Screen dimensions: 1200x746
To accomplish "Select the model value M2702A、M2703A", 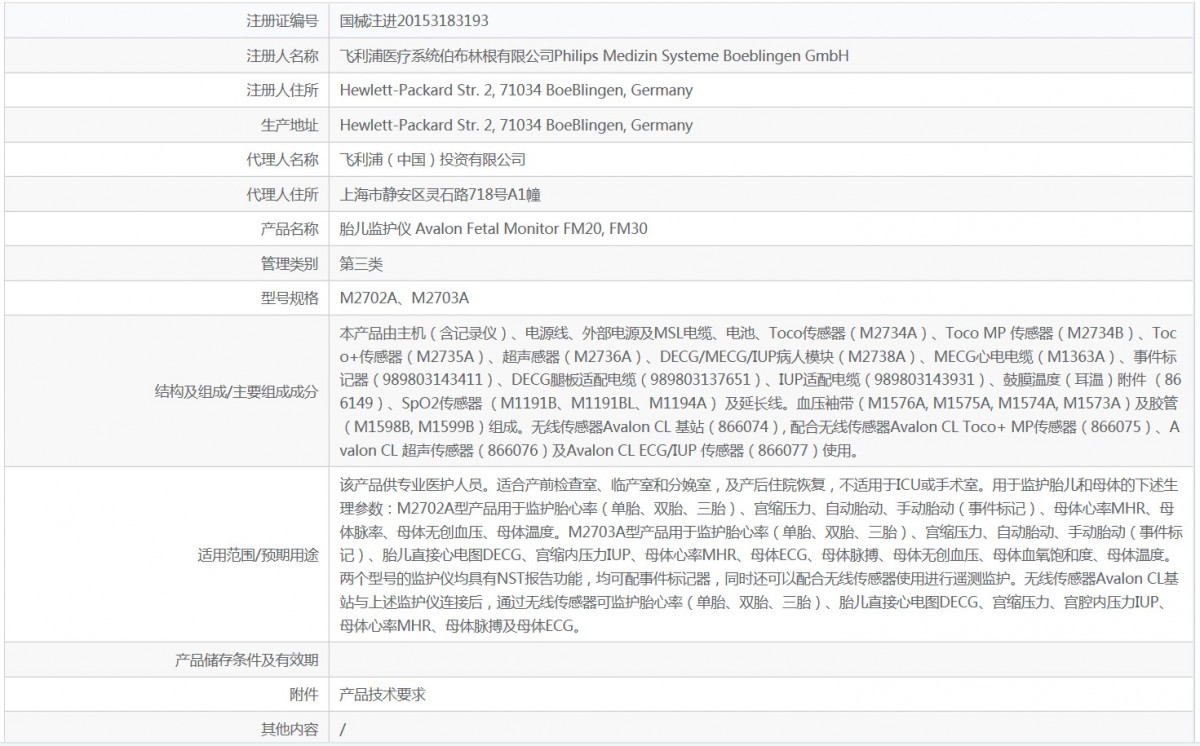I will [404, 298].
